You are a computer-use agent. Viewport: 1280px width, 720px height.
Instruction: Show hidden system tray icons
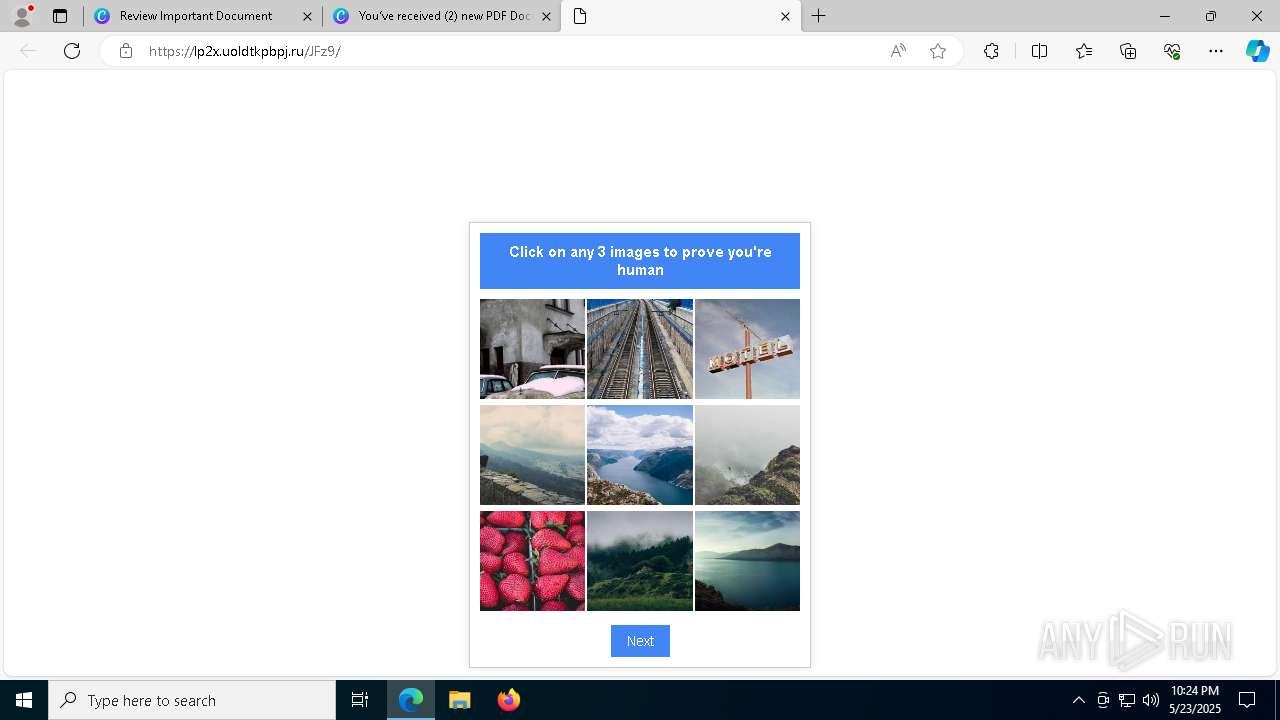(x=1078, y=700)
